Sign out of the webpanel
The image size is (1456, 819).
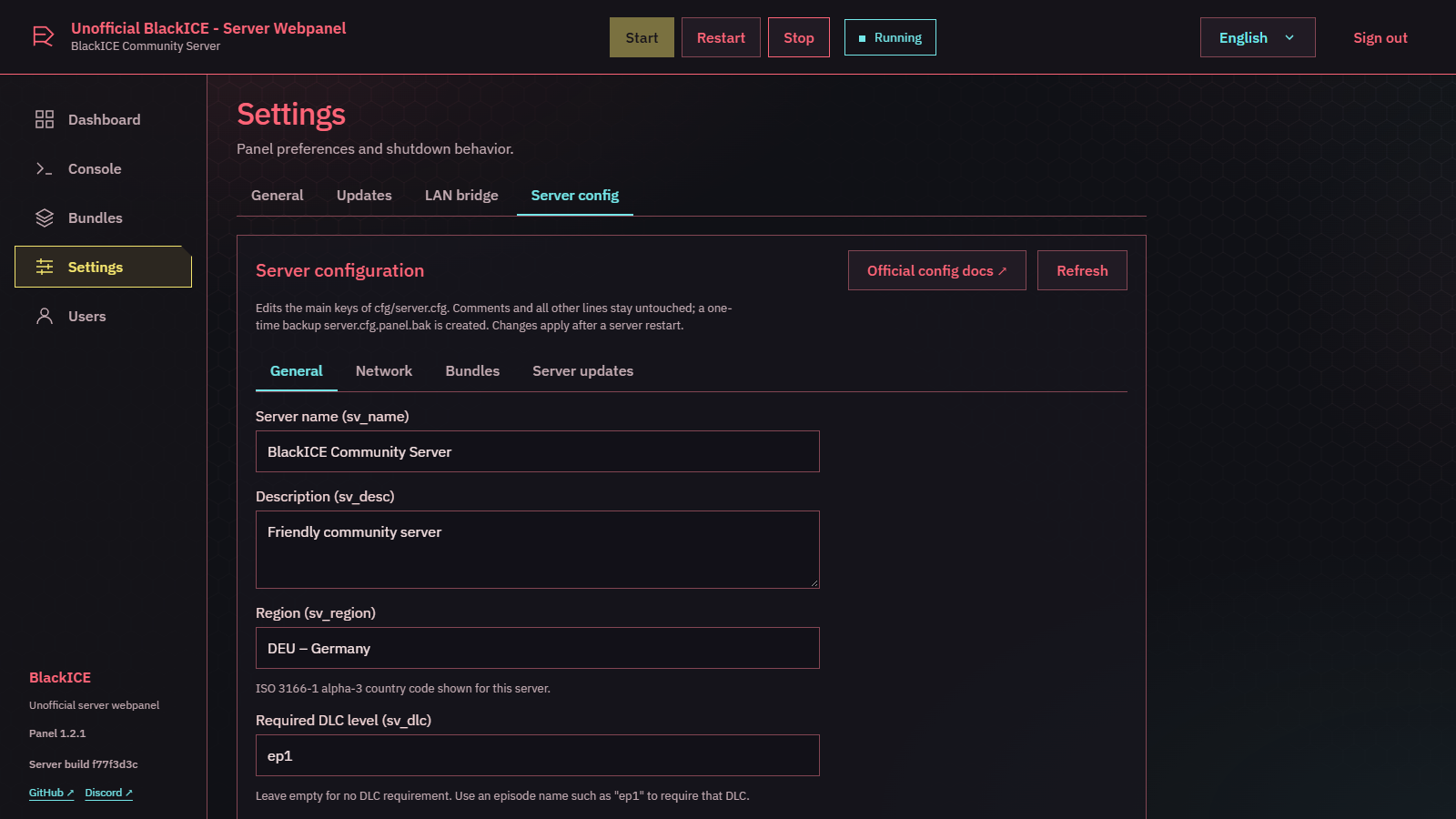pos(1380,37)
